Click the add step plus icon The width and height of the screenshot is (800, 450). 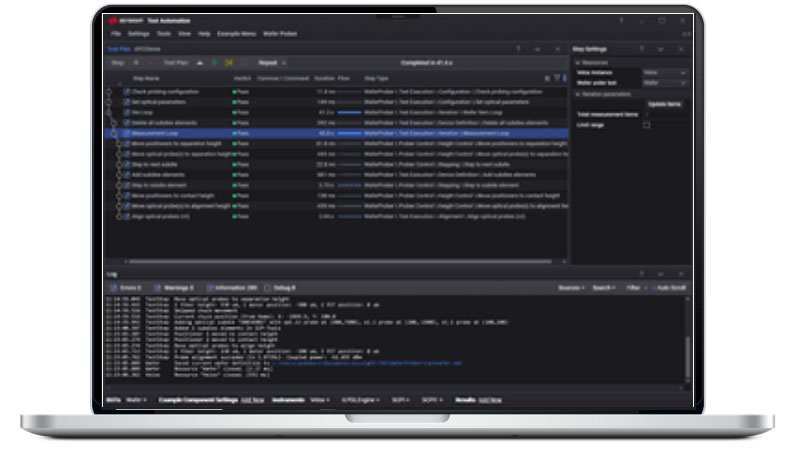(136, 63)
